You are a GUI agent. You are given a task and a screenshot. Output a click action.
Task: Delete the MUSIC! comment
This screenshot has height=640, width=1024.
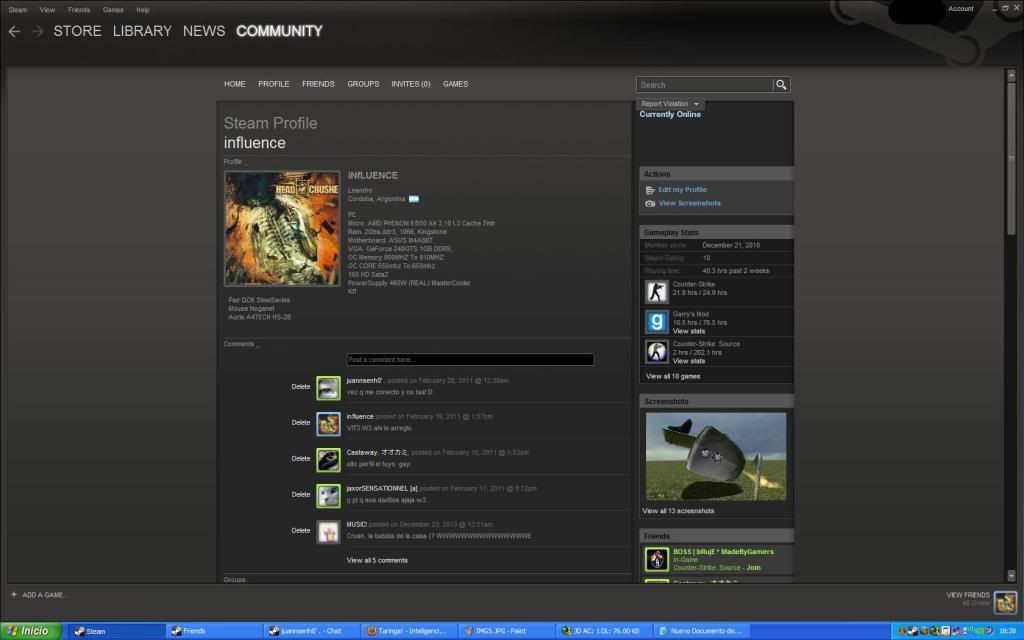300,531
